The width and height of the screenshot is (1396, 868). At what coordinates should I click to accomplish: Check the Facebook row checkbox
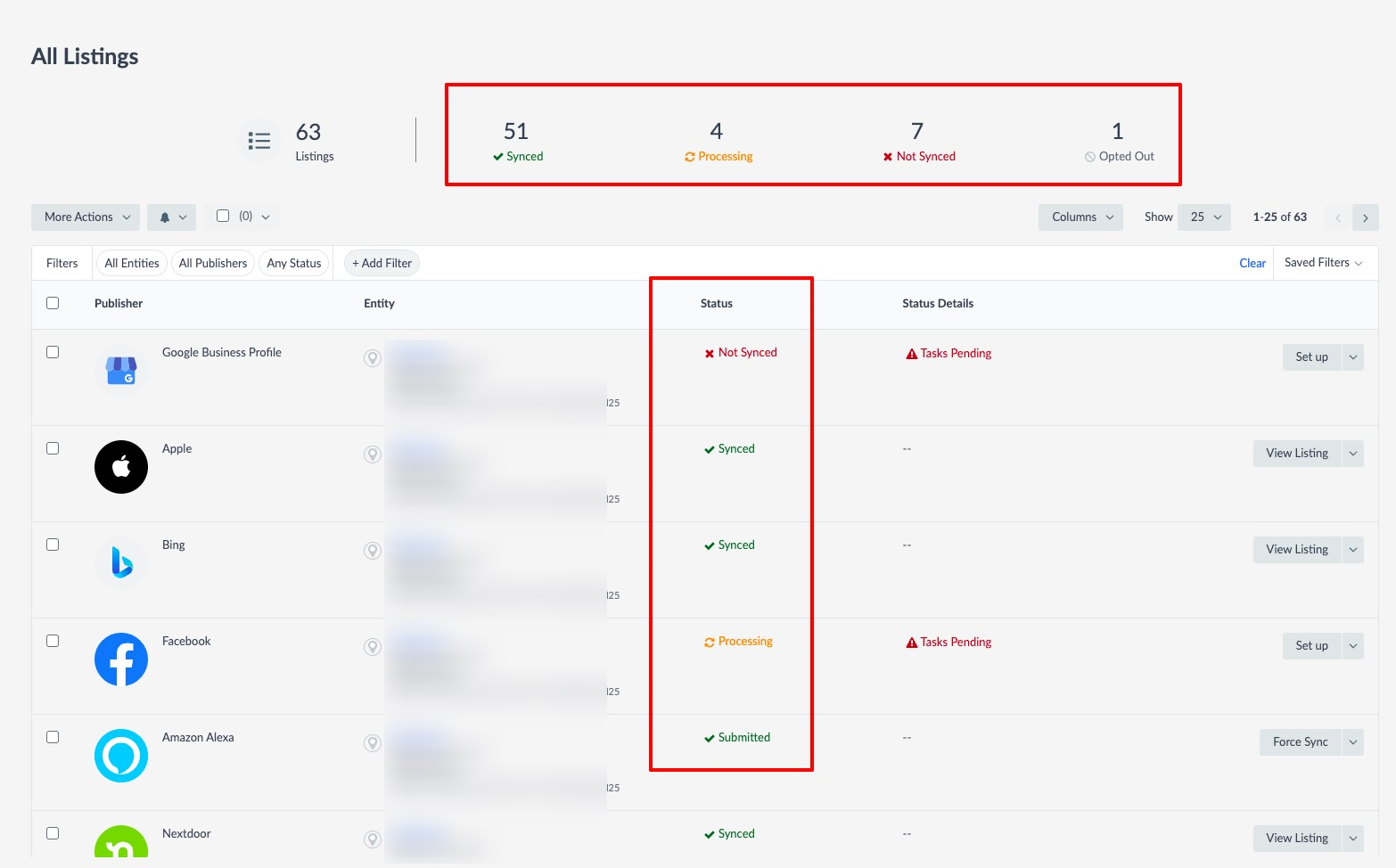coord(53,641)
